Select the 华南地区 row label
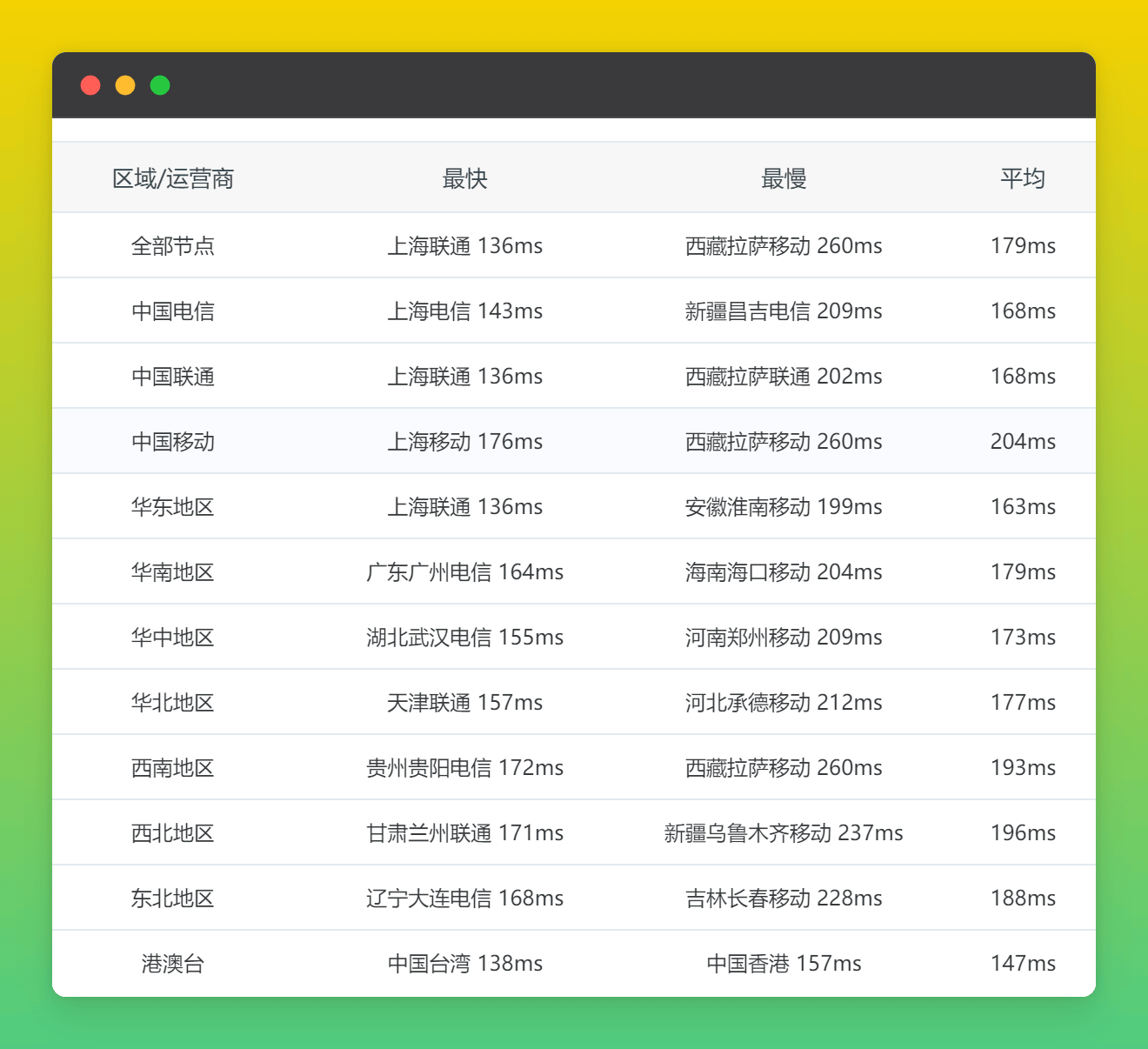Image resolution: width=1148 pixels, height=1049 pixels. (173, 572)
